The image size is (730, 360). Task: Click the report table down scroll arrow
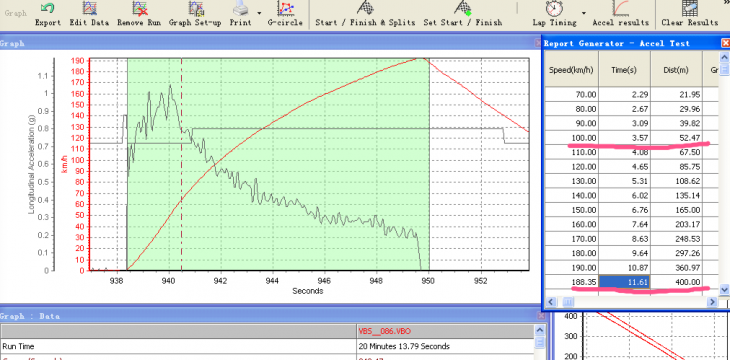[x=724, y=290]
